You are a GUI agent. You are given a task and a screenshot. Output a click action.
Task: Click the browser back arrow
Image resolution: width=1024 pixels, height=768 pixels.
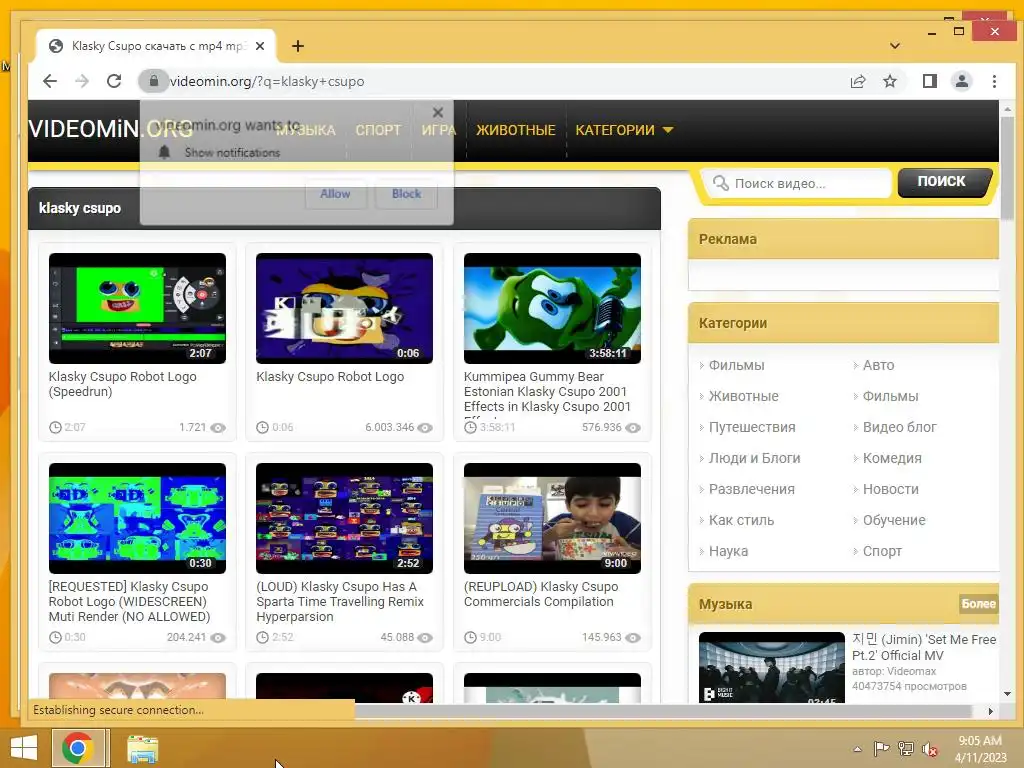(x=50, y=81)
